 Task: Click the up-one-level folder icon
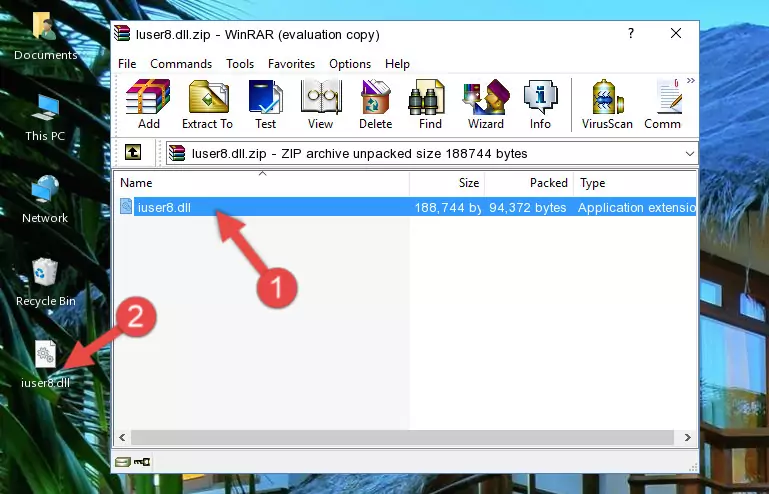point(133,152)
